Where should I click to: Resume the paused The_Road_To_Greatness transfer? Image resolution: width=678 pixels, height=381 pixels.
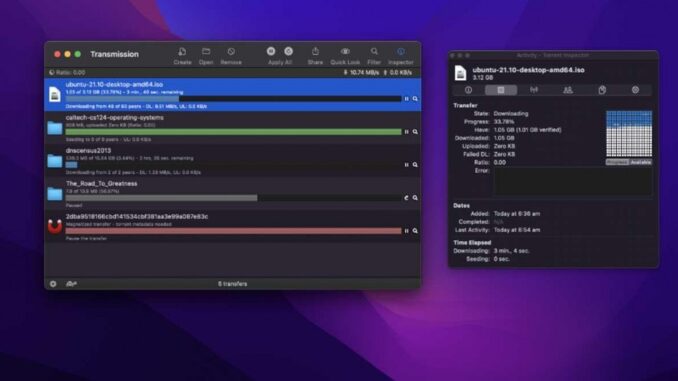(x=406, y=198)
